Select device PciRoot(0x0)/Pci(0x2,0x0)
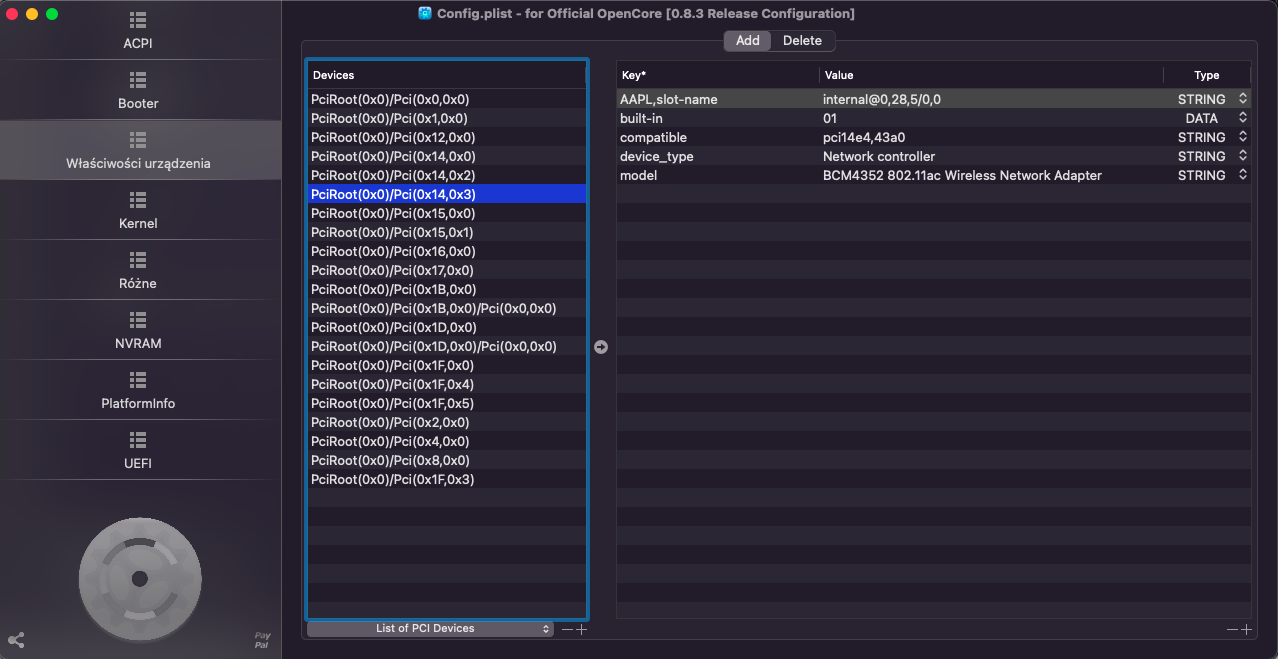 (x=447, y=422)
